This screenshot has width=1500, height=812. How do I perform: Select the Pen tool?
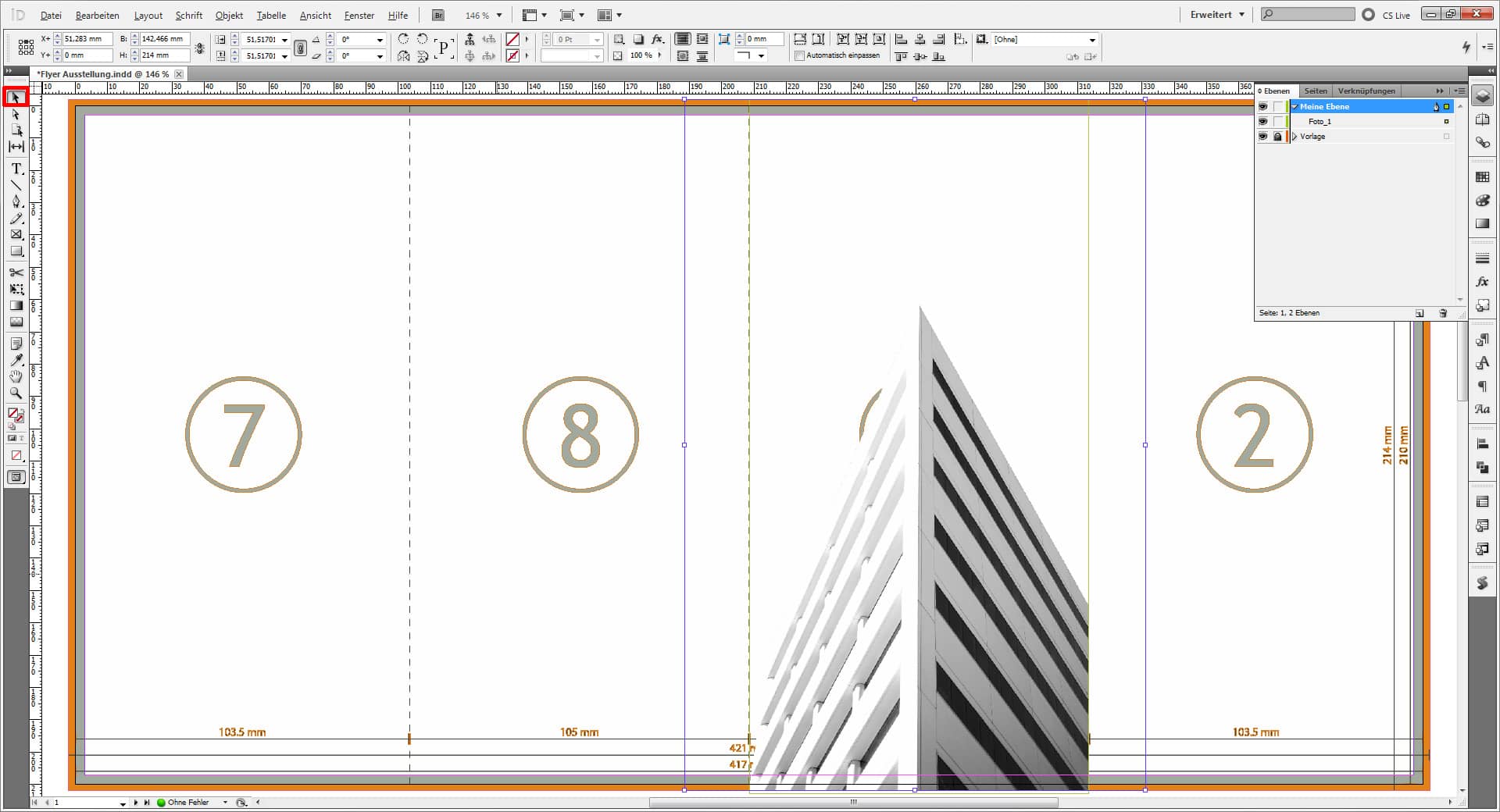tap(16, 201)
